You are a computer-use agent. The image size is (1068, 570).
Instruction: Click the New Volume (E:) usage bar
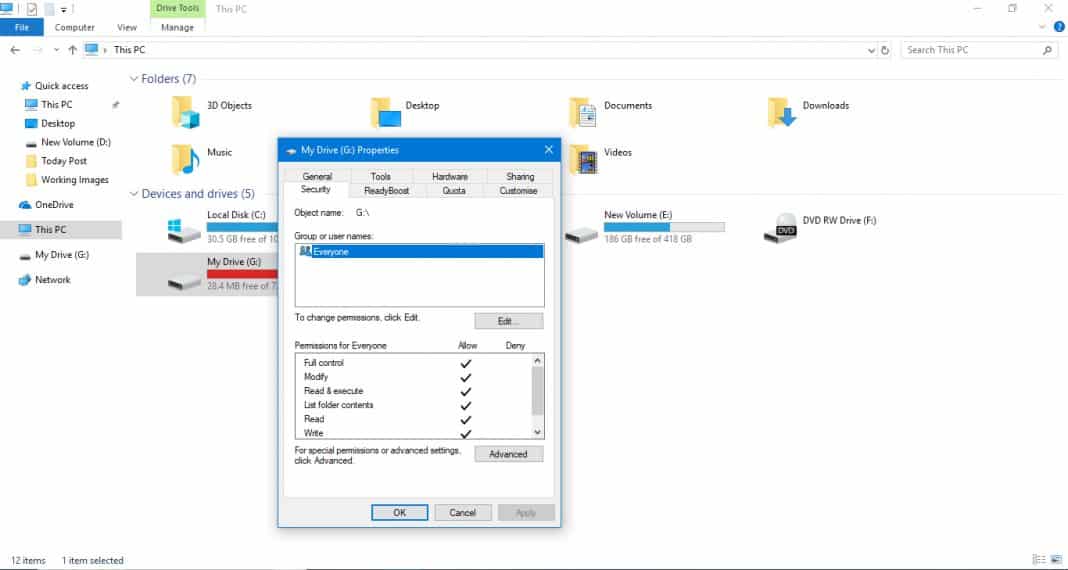[x=664, y=227]
